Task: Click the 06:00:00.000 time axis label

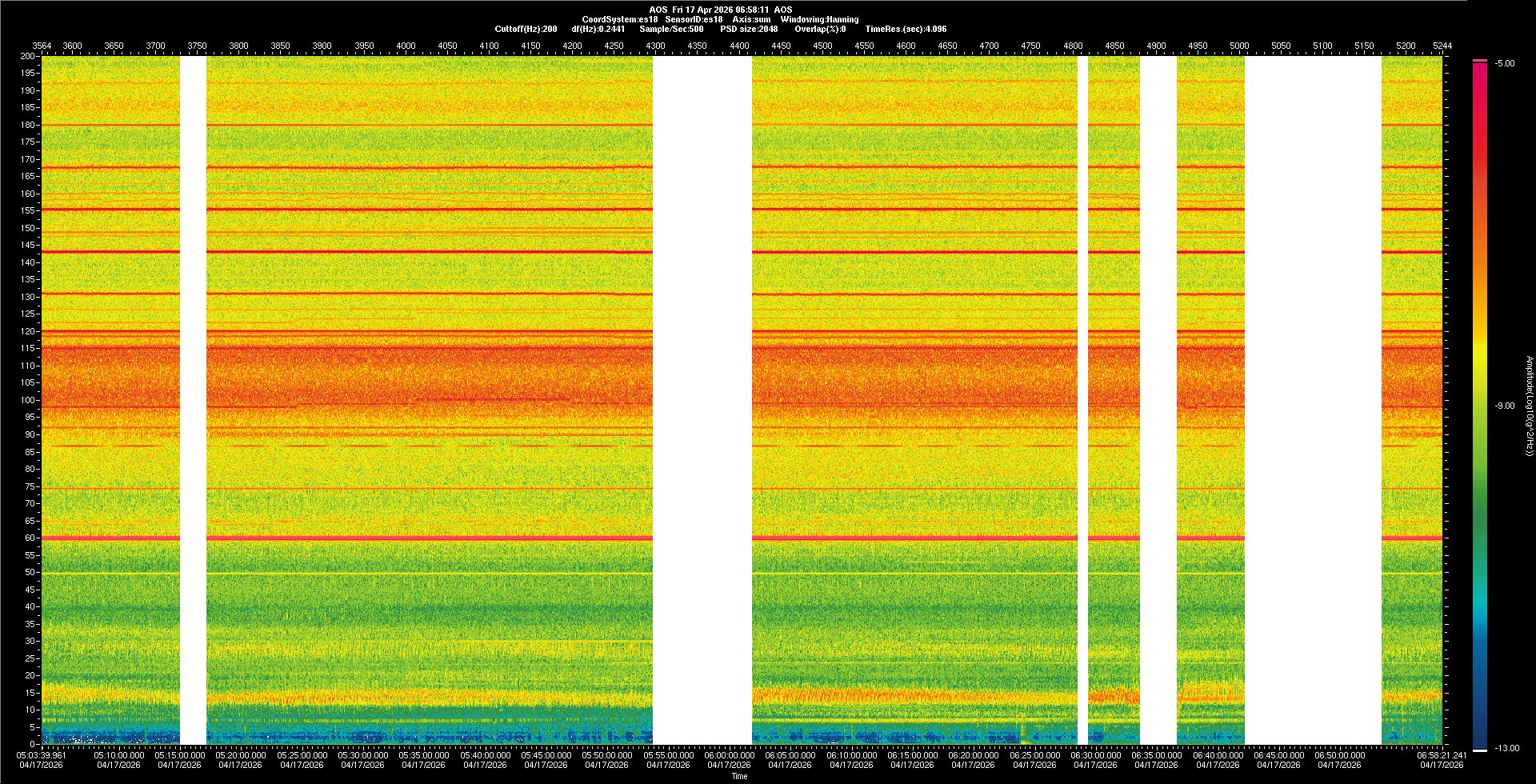Action: point(729,755)
